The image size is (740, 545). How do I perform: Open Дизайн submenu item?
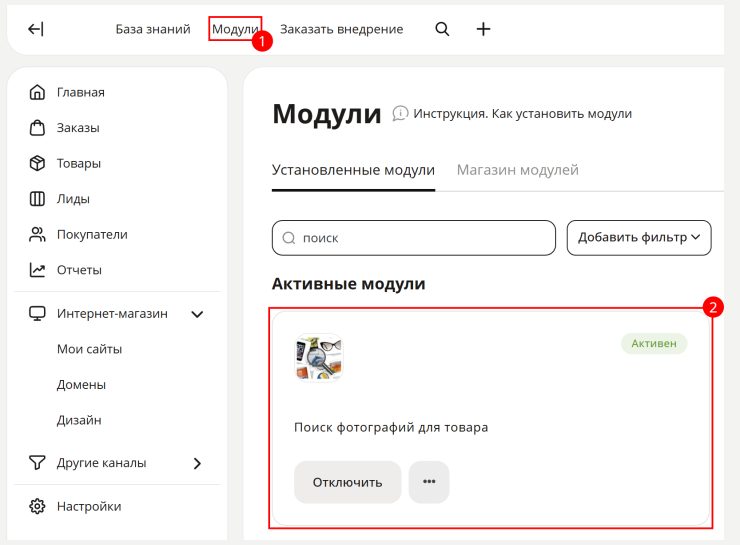coord(79,420)
